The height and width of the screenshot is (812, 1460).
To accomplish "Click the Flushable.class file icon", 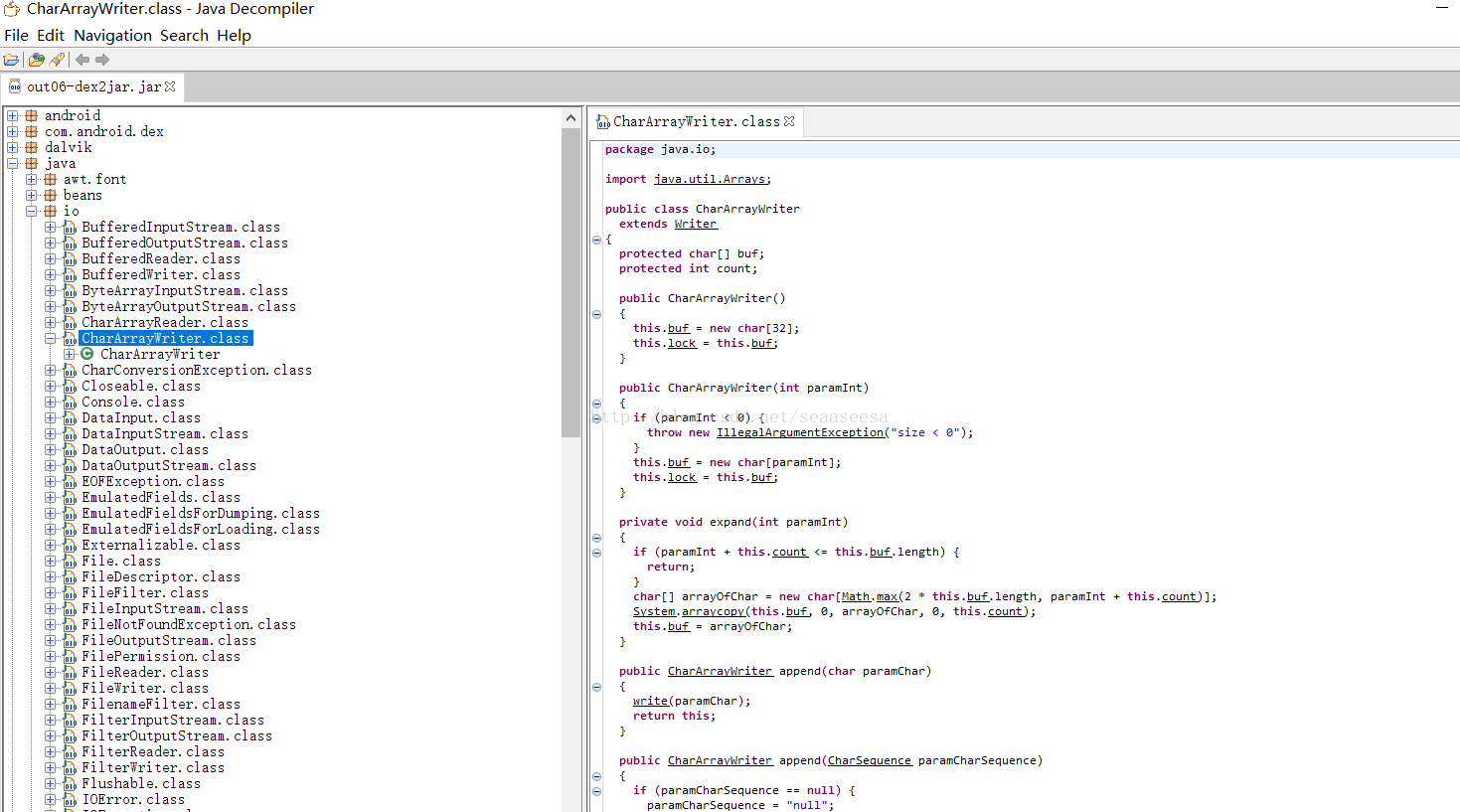I will pos(70,783).
